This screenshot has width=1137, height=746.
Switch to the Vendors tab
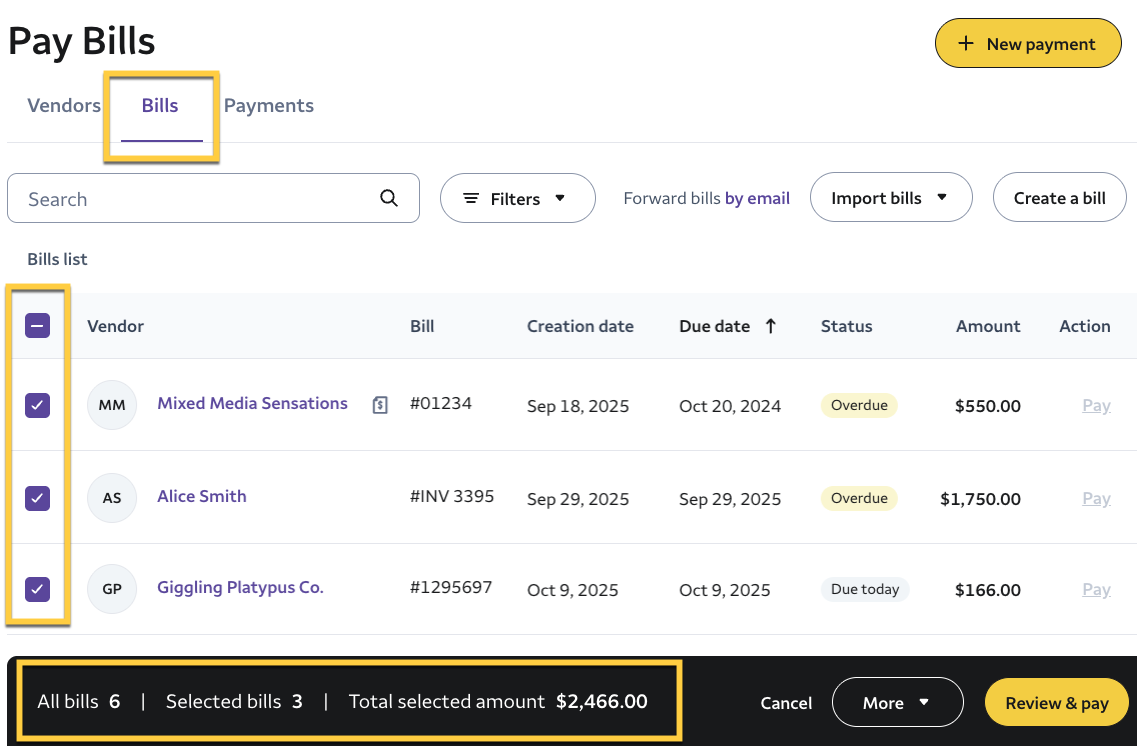point(64,106)
